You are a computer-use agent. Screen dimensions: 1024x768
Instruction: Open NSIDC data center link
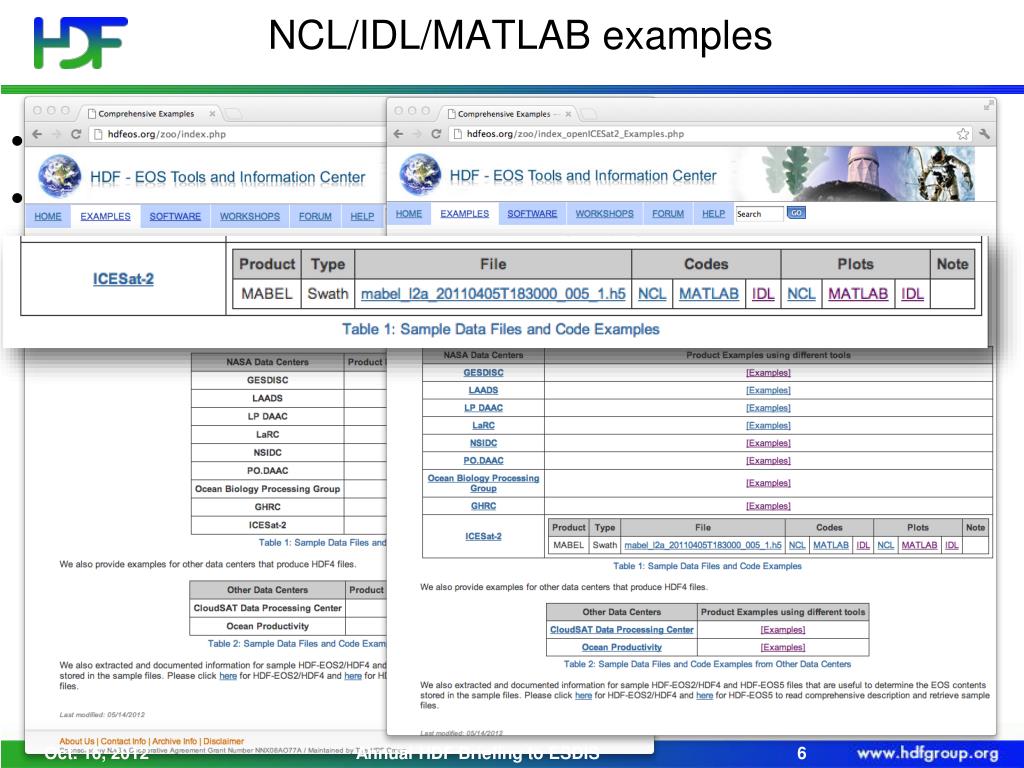click(x=483, y=443)
